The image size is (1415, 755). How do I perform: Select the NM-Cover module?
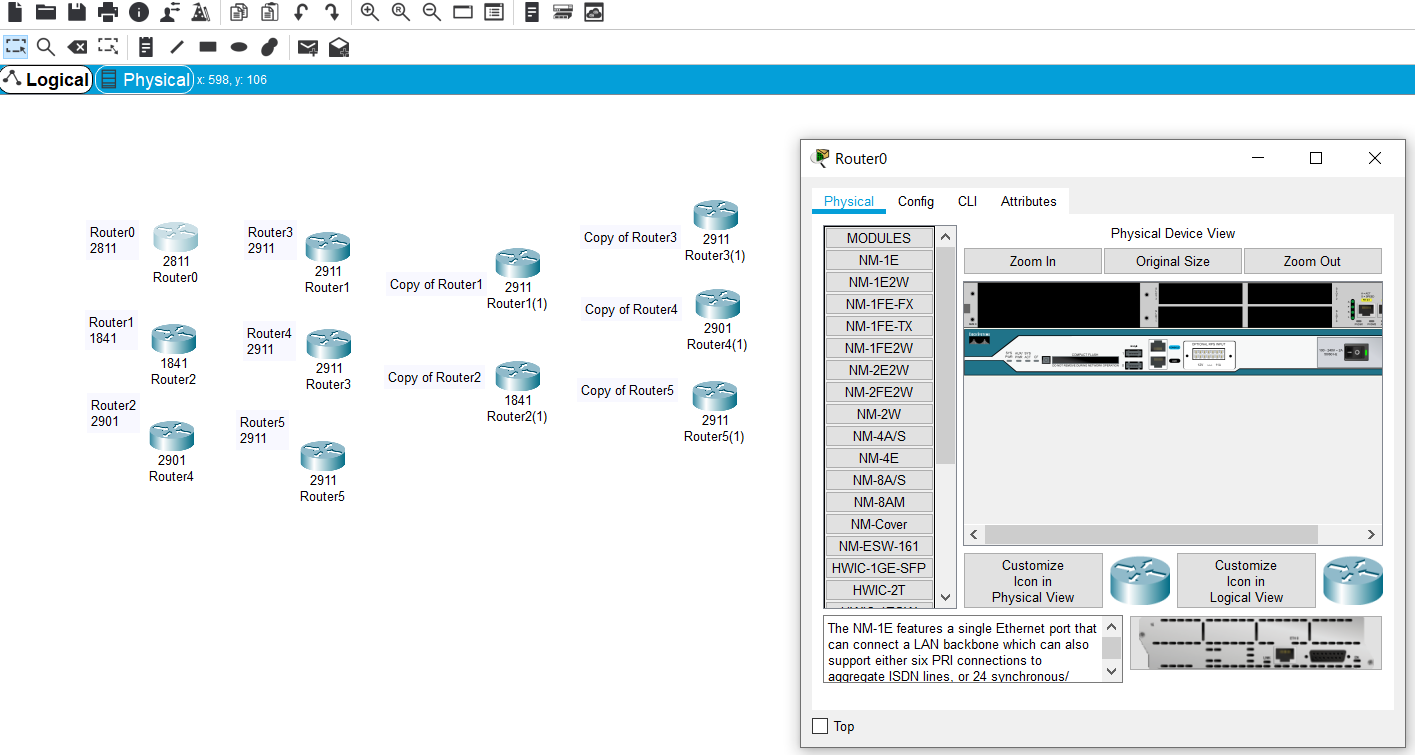coord(879,524)
